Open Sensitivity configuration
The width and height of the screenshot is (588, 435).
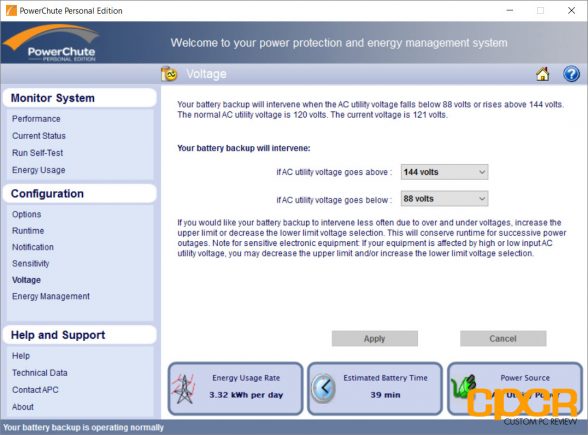[30, 264]
